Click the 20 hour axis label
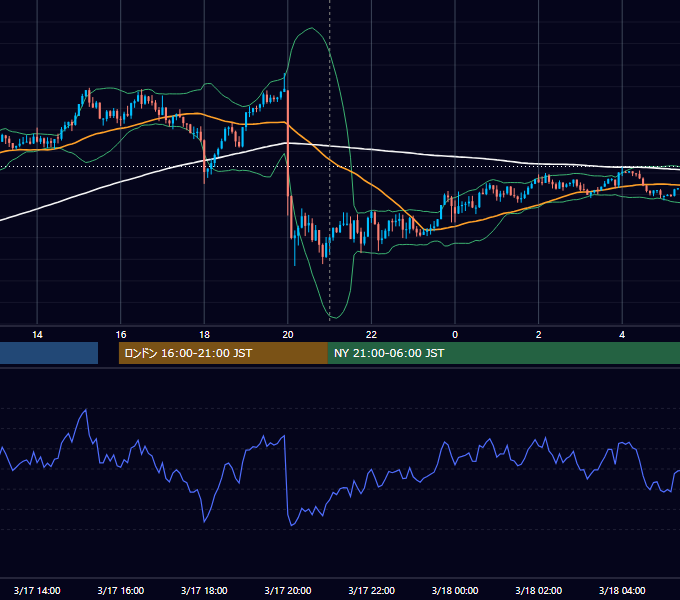 click(x=288, y=335)
